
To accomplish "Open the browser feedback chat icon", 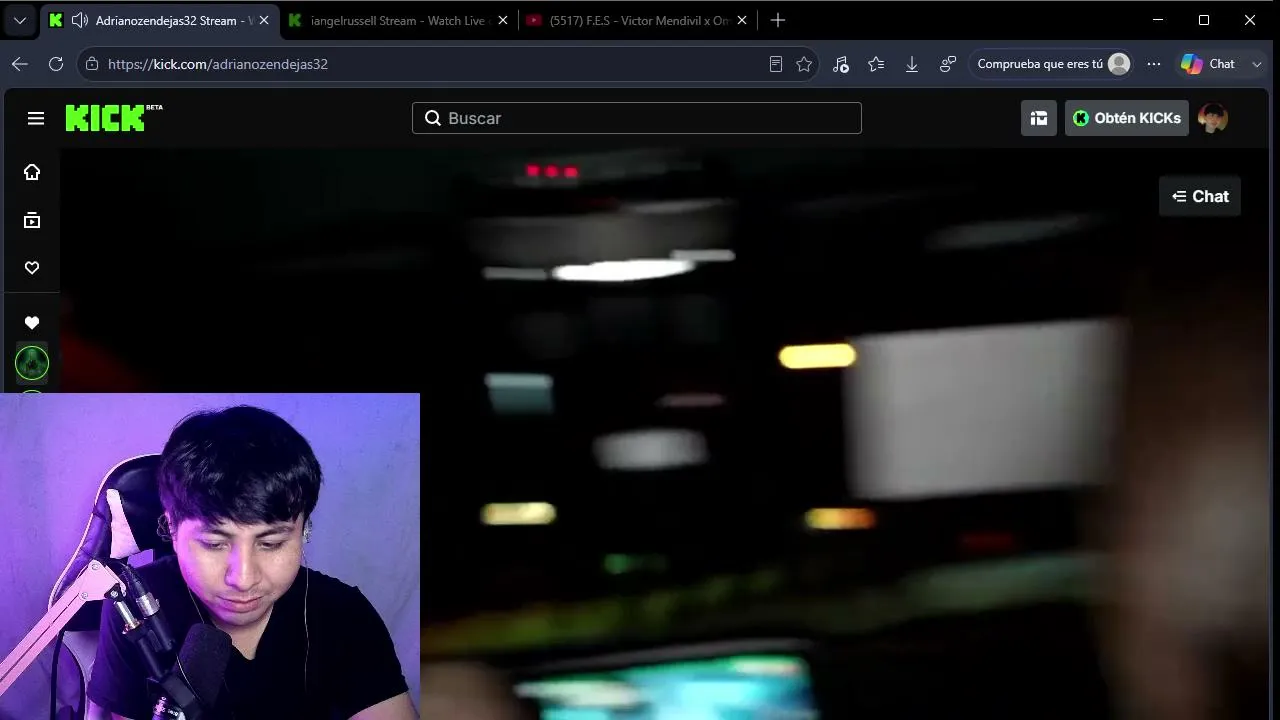I will point(948,64).
